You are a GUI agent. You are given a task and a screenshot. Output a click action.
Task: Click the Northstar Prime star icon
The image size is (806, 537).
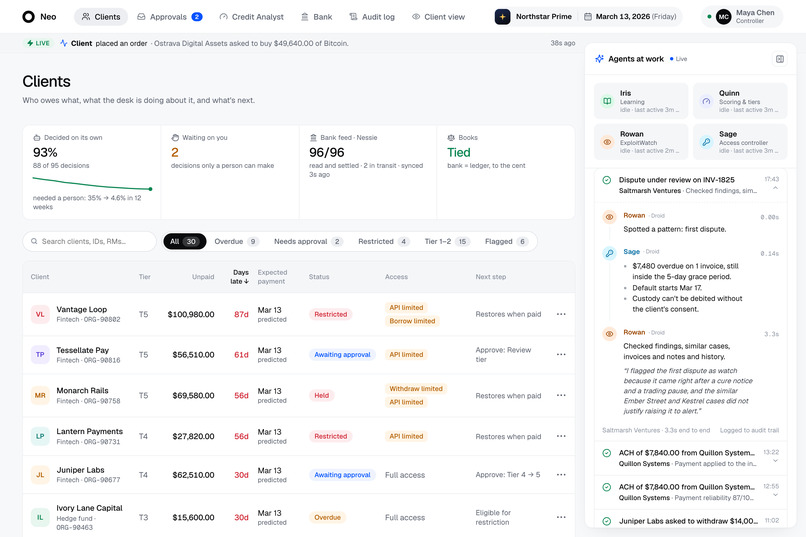click(502, 17)
